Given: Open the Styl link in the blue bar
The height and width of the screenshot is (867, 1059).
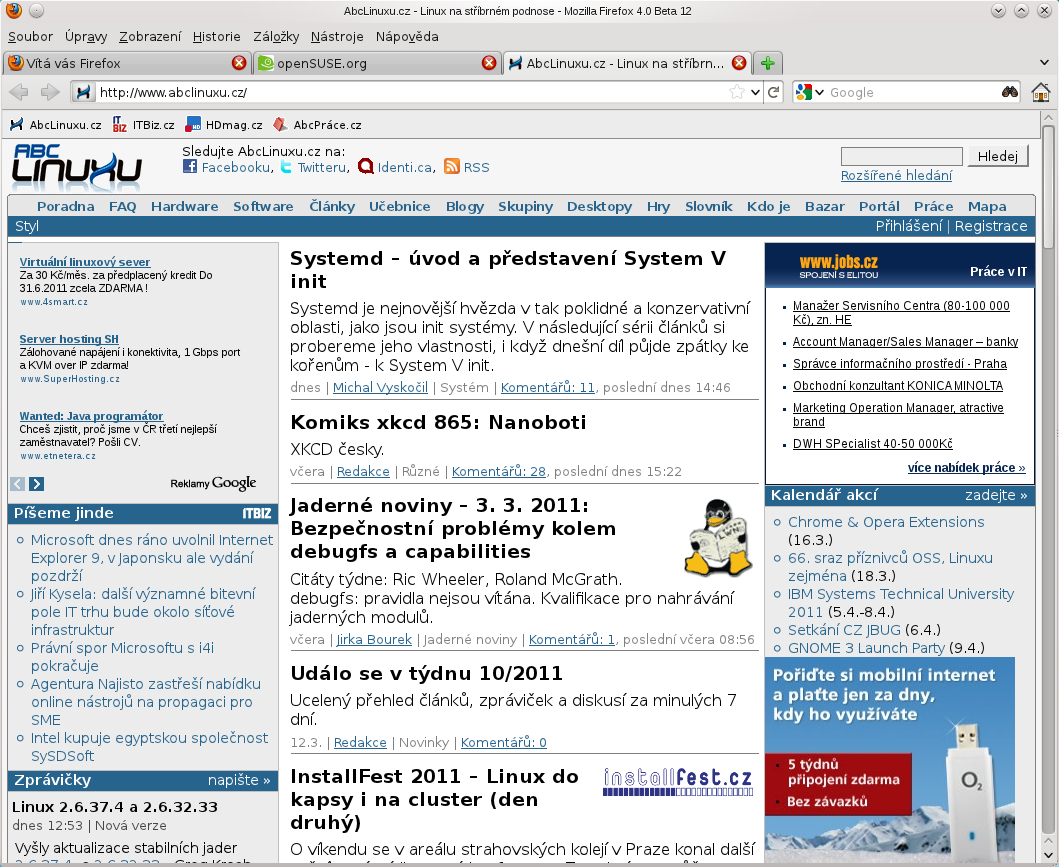Looking at the screenshot, I should coord(27,226).
